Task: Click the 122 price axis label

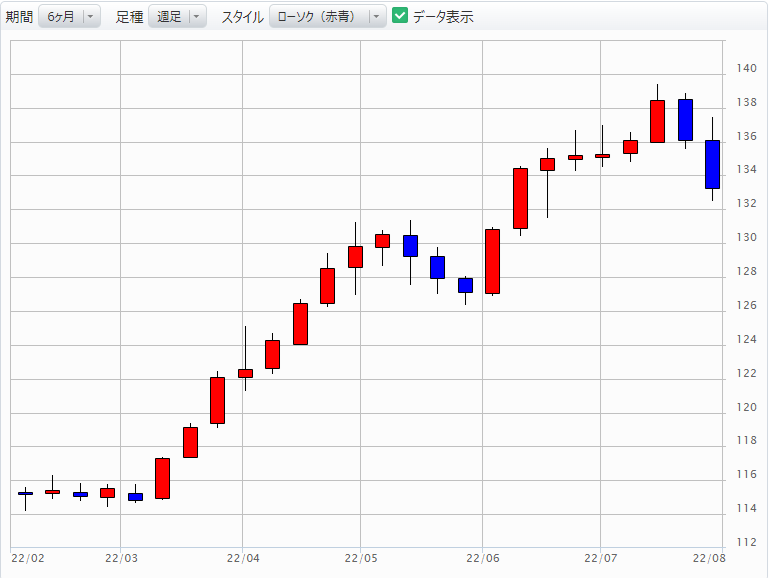Action: [746, 373]
